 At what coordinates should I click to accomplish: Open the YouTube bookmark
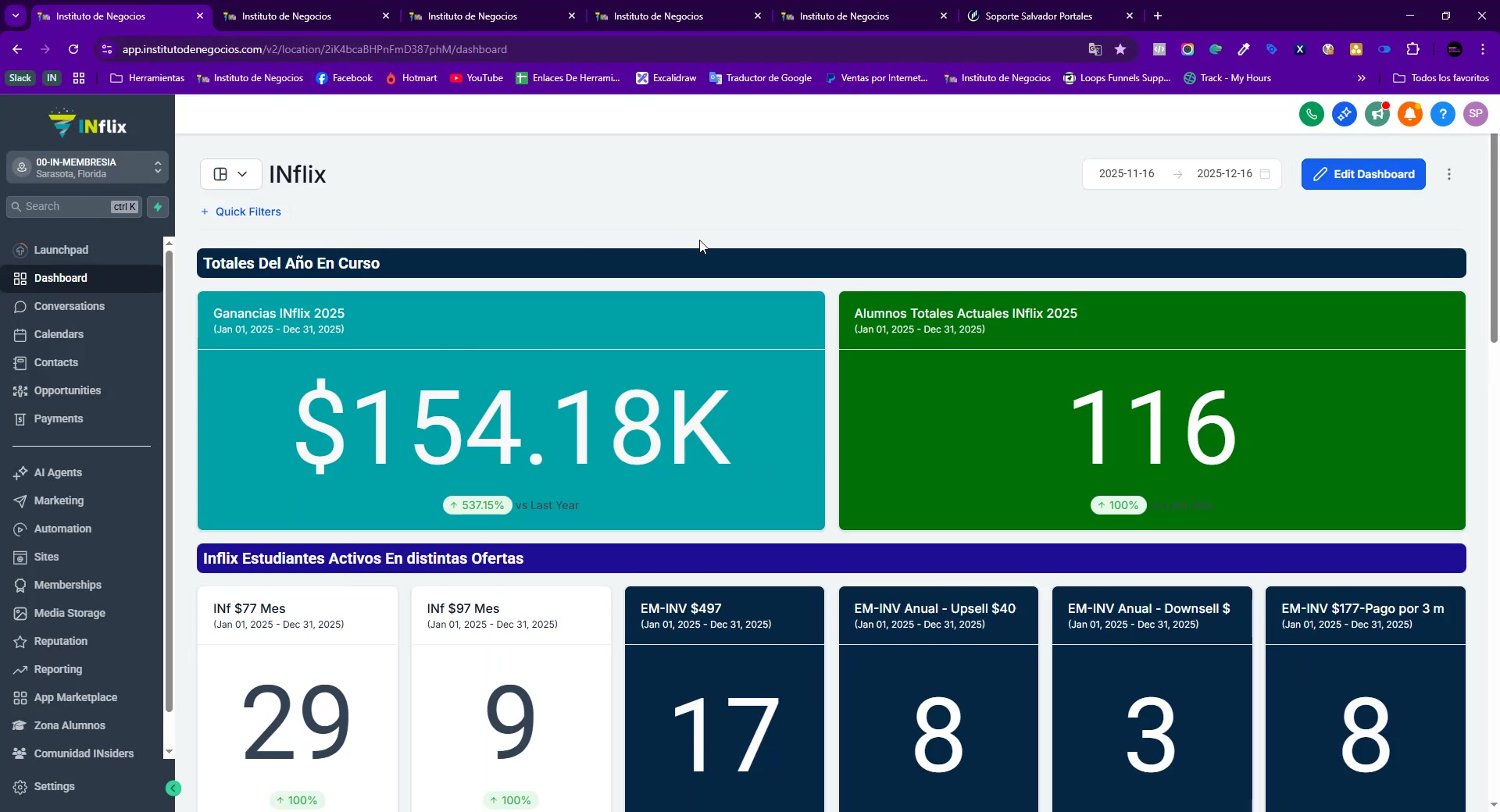[477, 78]
